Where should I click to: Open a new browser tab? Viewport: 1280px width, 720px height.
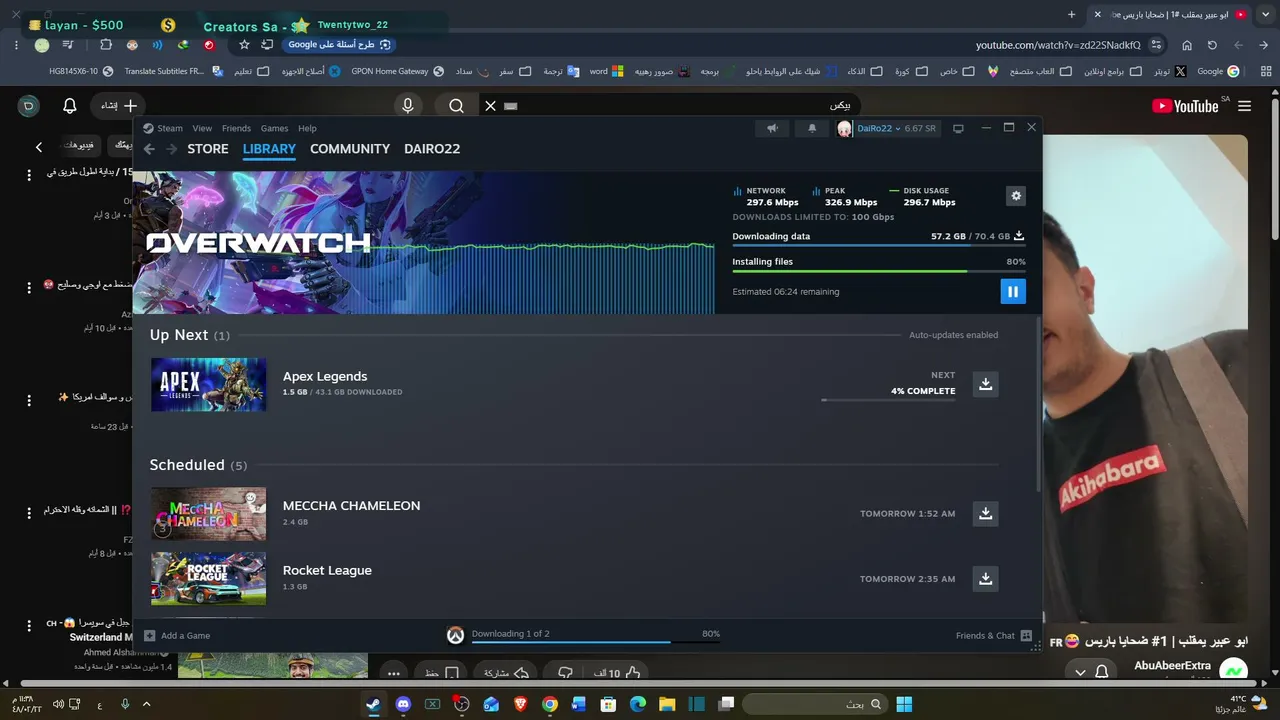[x=1071, y=15]
